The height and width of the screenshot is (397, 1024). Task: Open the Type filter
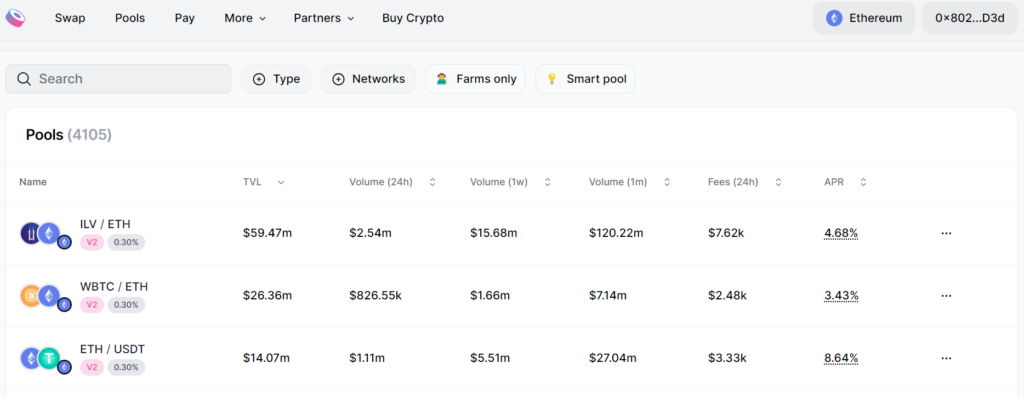coord(276,79)
